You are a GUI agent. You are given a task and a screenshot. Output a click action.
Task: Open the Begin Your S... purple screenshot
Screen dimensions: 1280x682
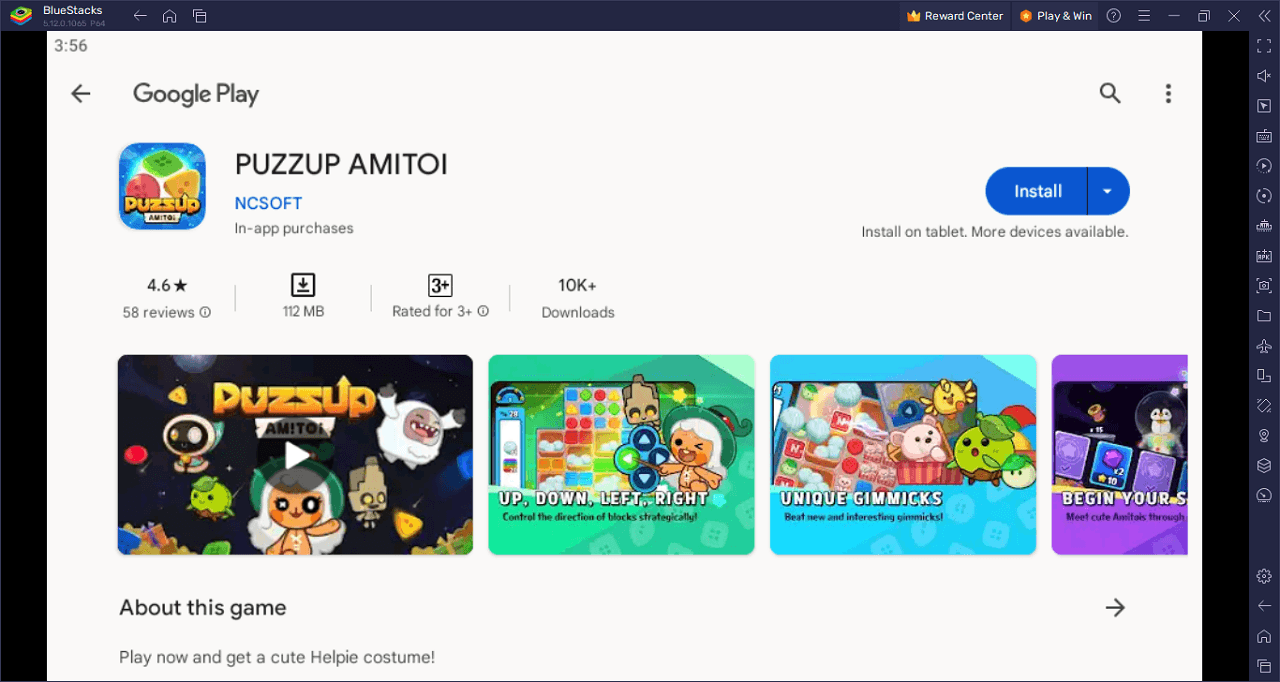tap(1120, 455)
